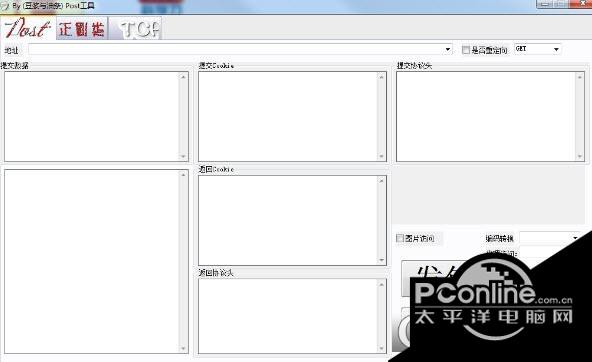Click scroll-up arrow in 提交协议头 box

coord(580,77)
